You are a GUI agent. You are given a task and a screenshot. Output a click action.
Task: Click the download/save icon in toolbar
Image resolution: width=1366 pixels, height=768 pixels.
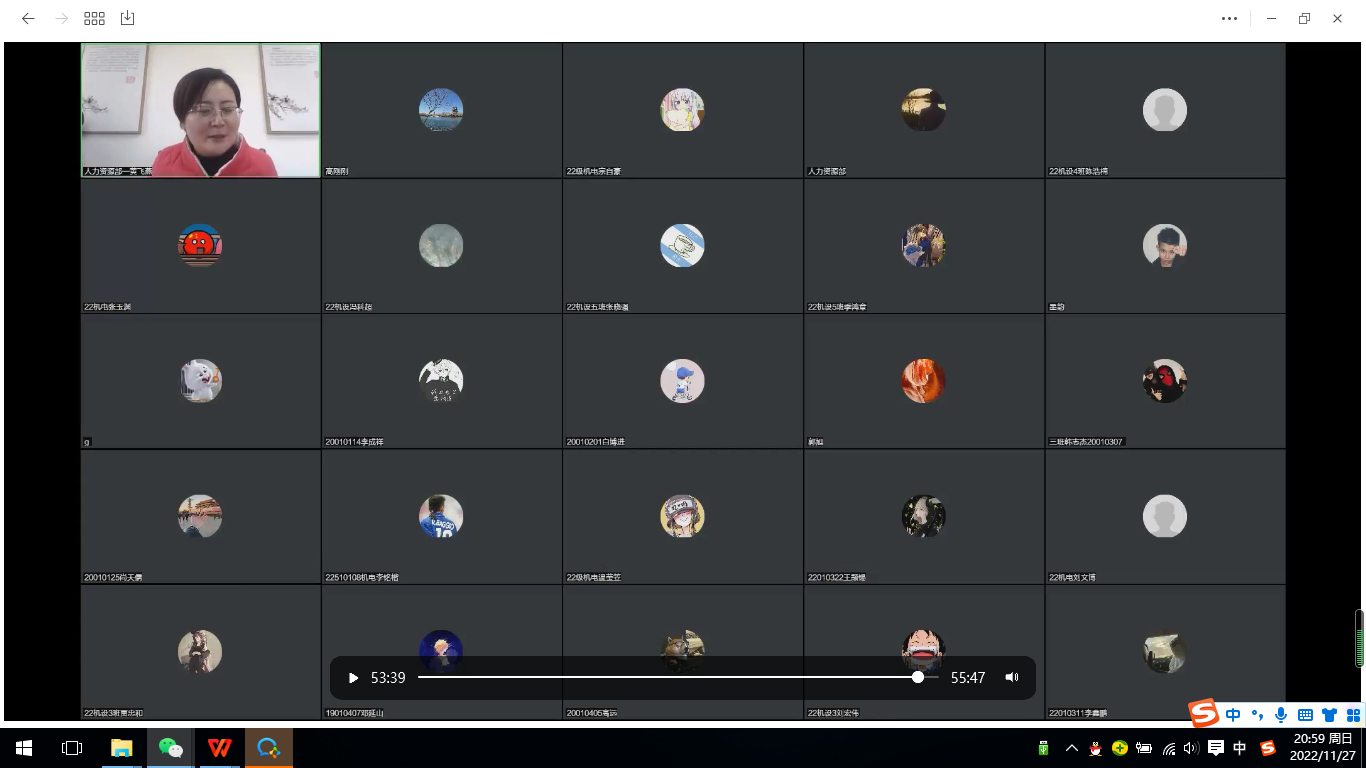[127, 18]
